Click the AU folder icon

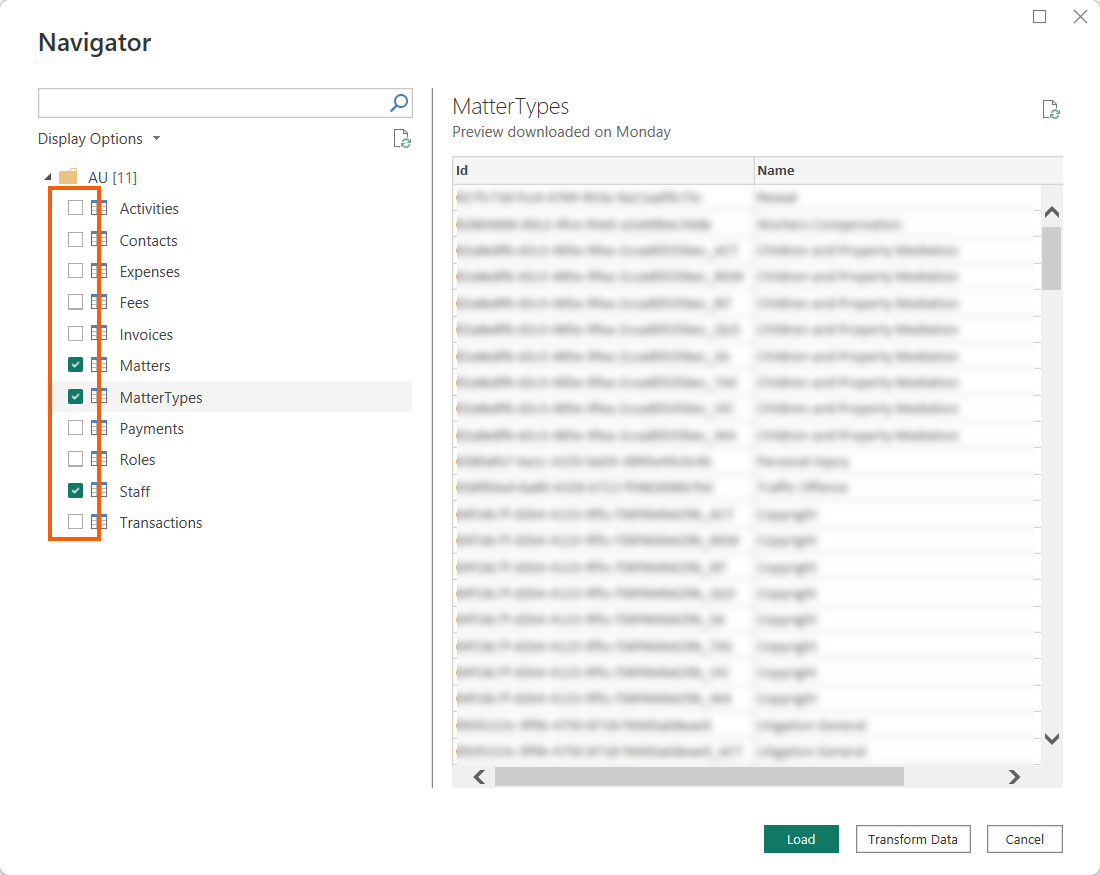click(x=68, y=177)
